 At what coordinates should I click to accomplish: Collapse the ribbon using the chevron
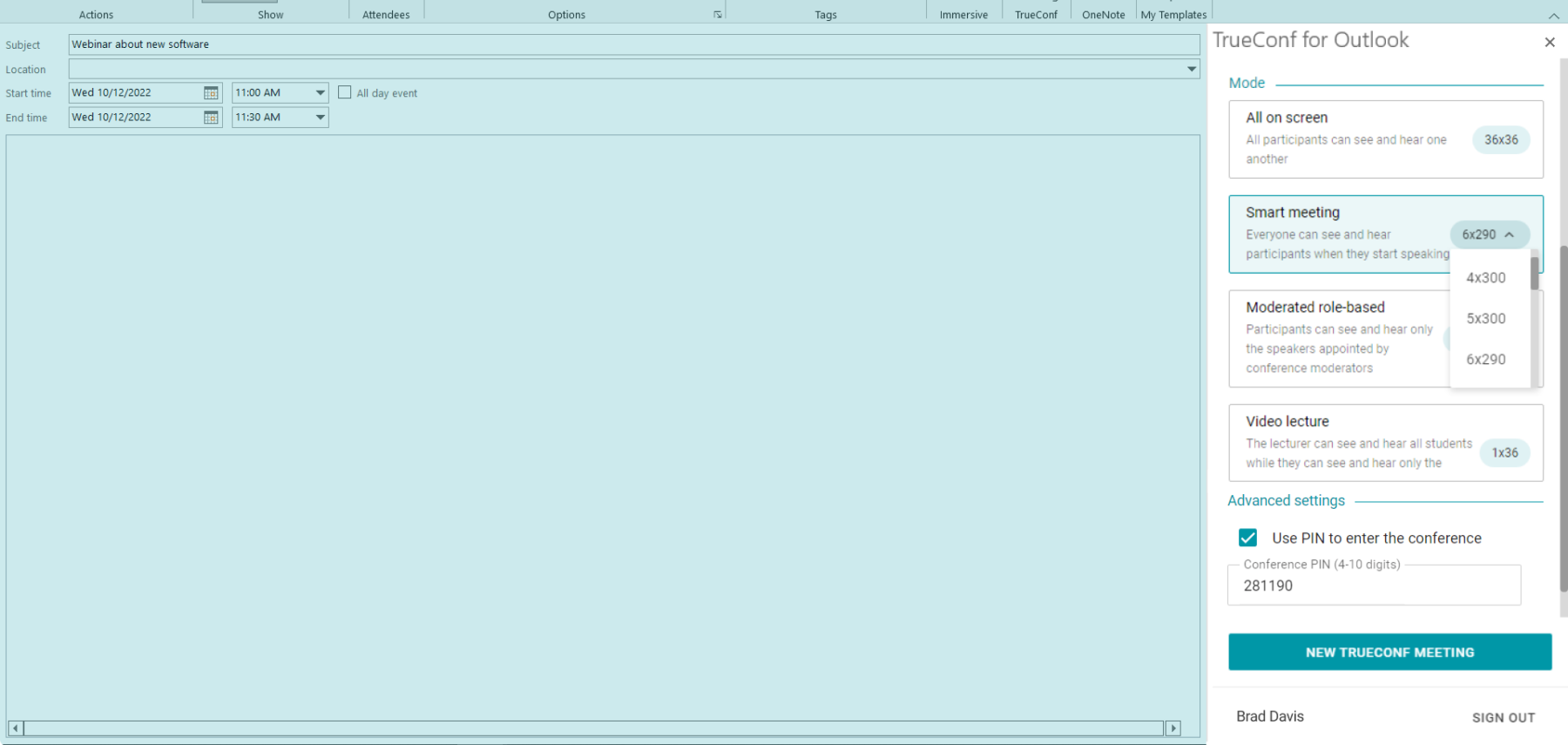click(1554, 15)
